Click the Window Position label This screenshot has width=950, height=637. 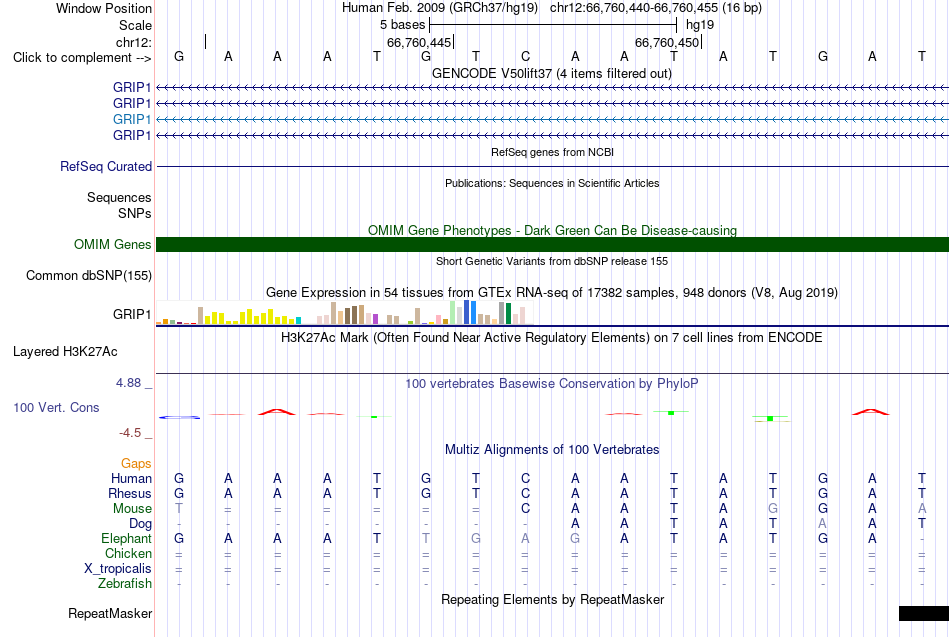104,8
